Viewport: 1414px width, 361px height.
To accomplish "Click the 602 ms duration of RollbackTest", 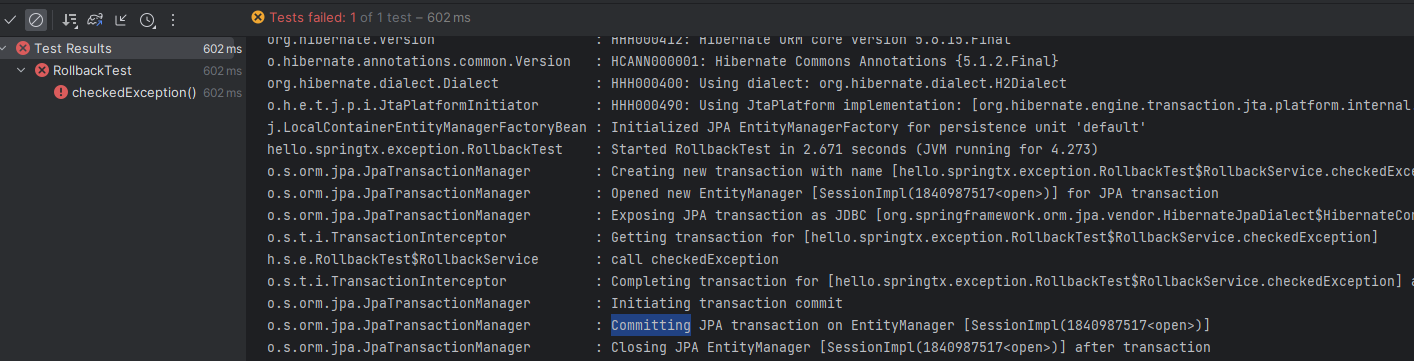I will coord(222,71).
